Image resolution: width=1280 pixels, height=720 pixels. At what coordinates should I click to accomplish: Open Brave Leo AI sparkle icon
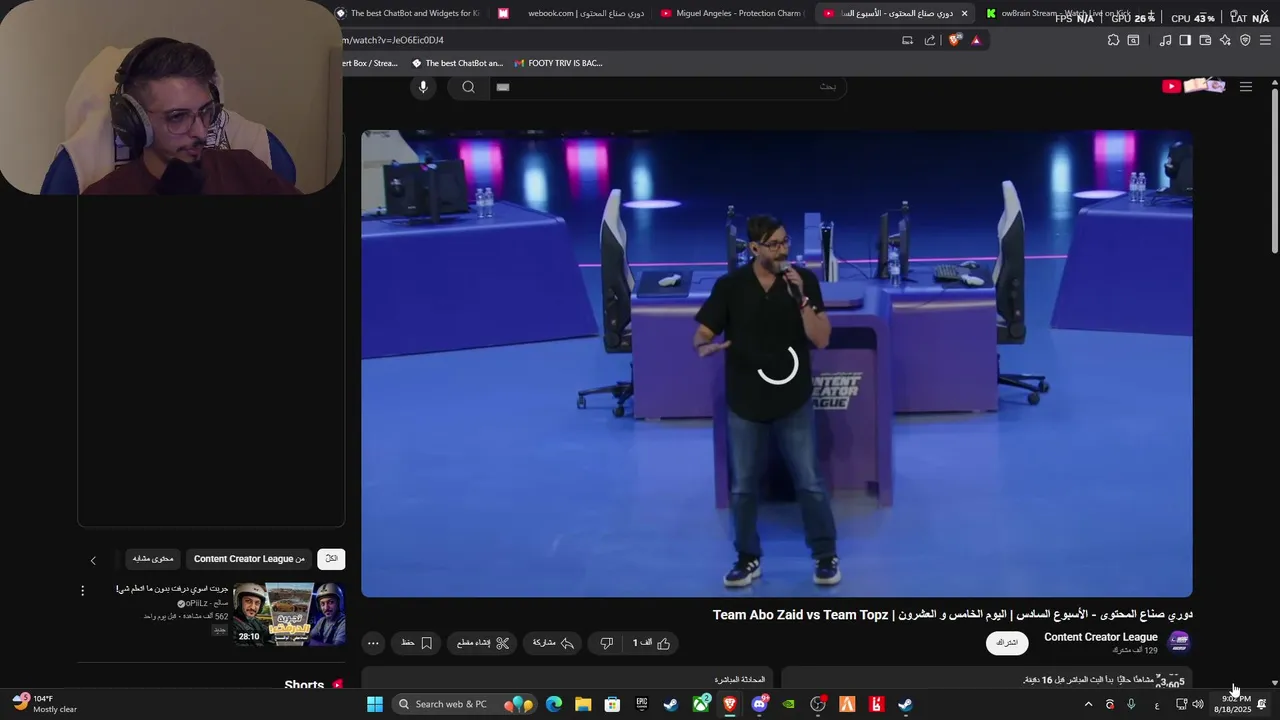[x=1225, y=40]
